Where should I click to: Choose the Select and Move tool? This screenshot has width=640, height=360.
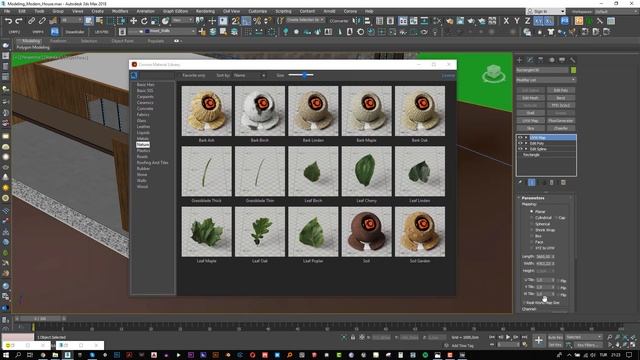coord(133,21)
